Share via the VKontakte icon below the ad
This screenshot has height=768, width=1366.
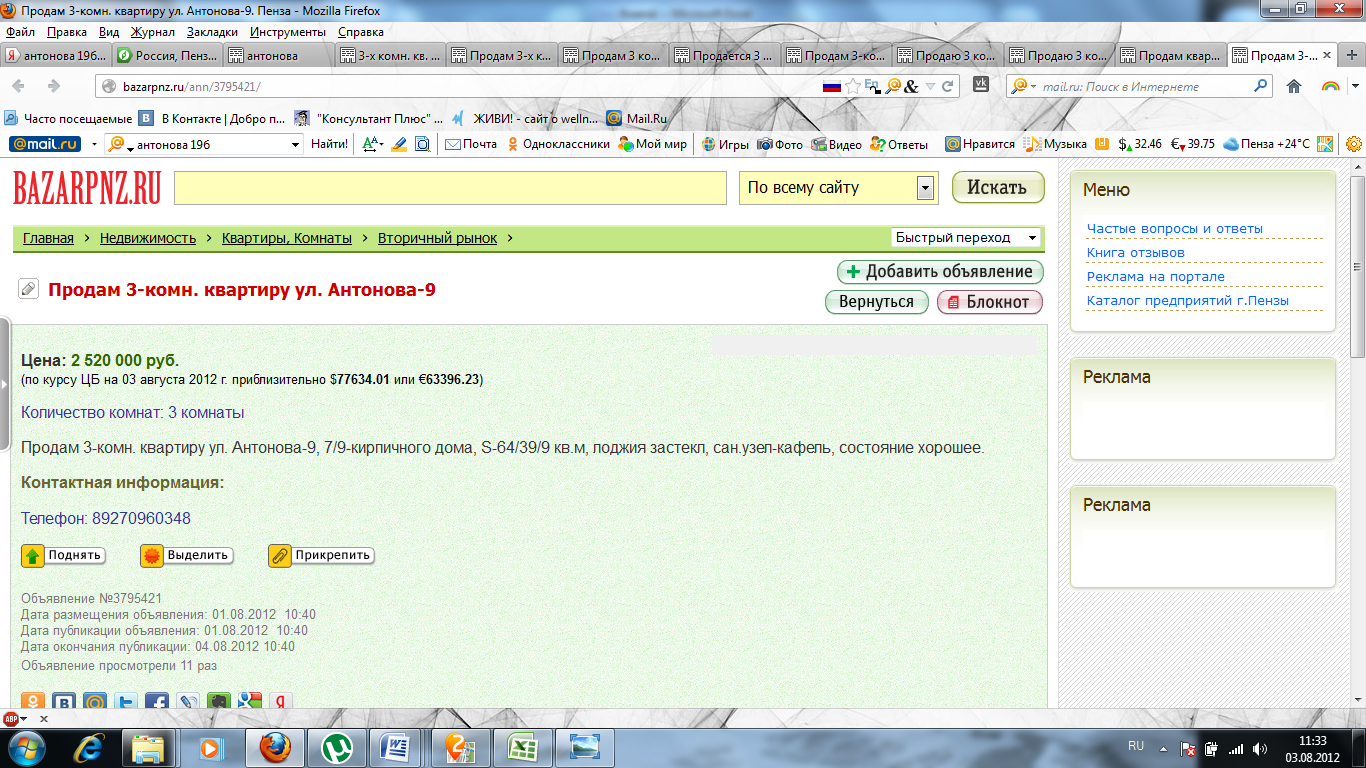65,702
